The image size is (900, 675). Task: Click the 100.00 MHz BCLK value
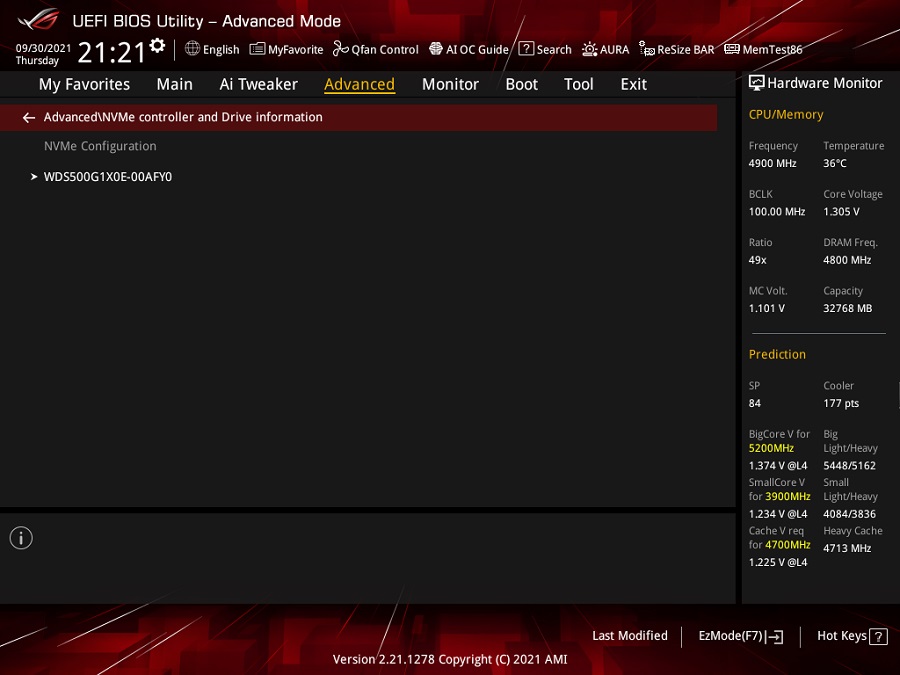[x=777, y=212]
